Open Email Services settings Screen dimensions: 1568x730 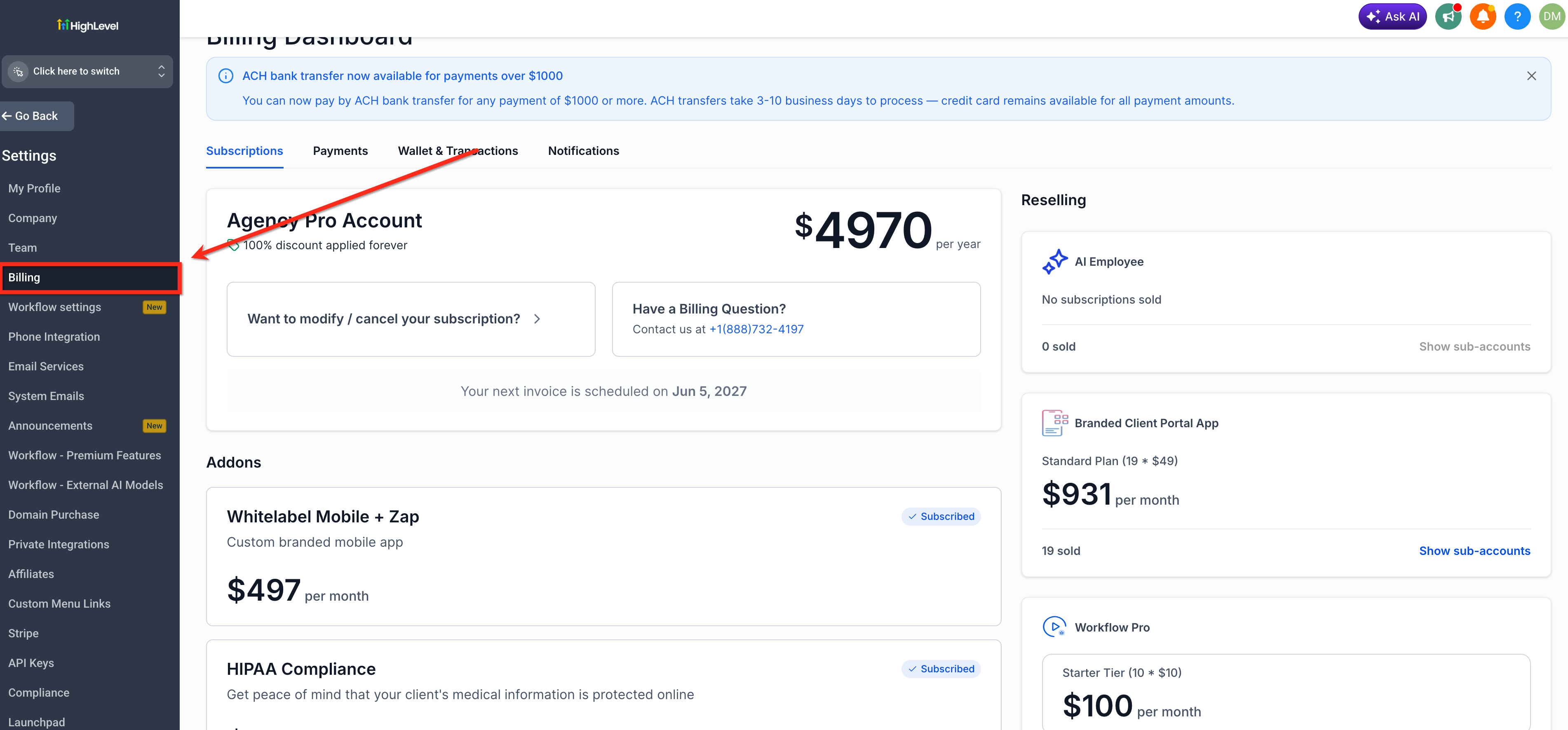pyautogui.click(x=46, y=366)
